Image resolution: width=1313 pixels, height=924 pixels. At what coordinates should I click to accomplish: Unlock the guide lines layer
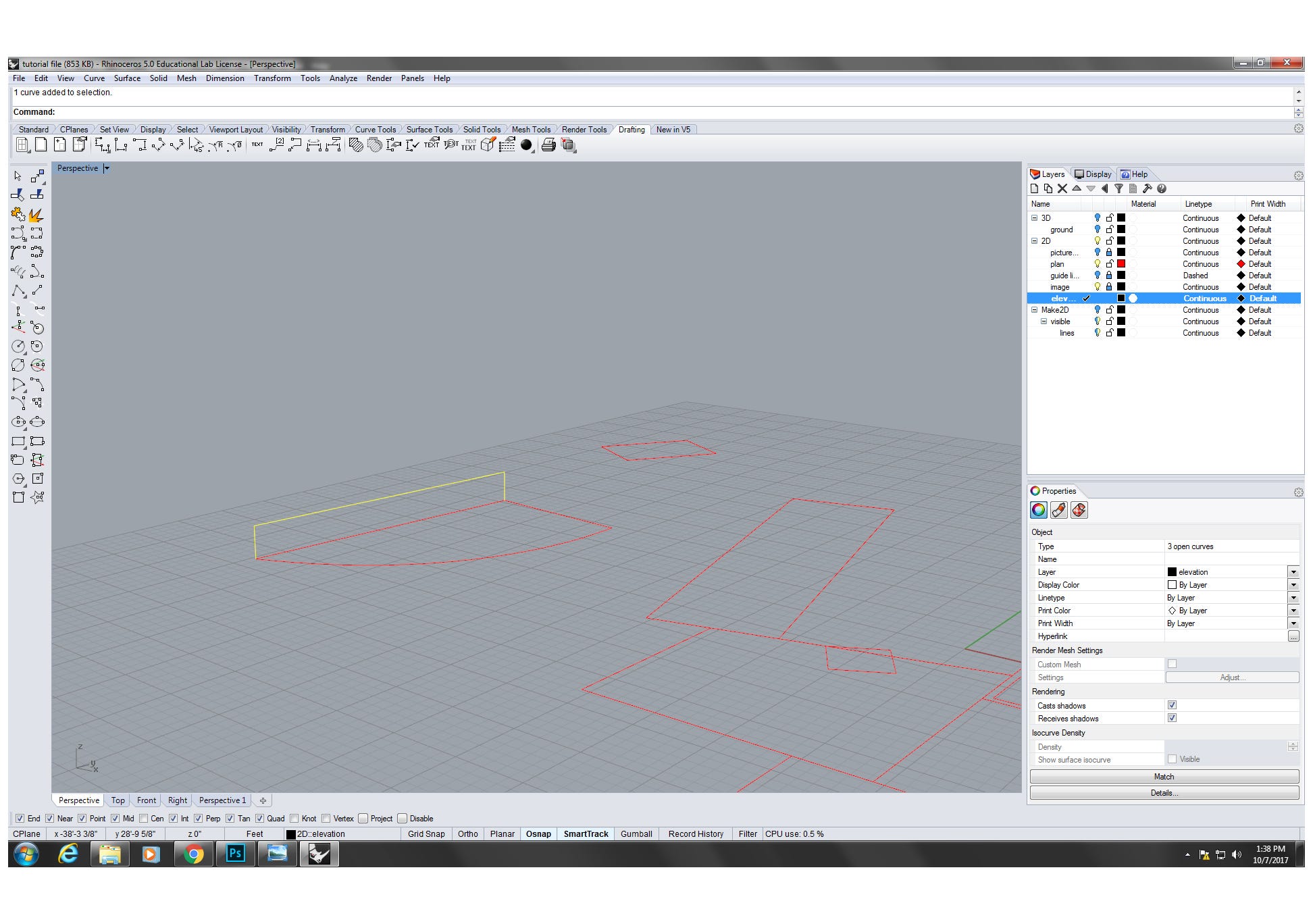pyautogui.click(x=1109, y=276)
